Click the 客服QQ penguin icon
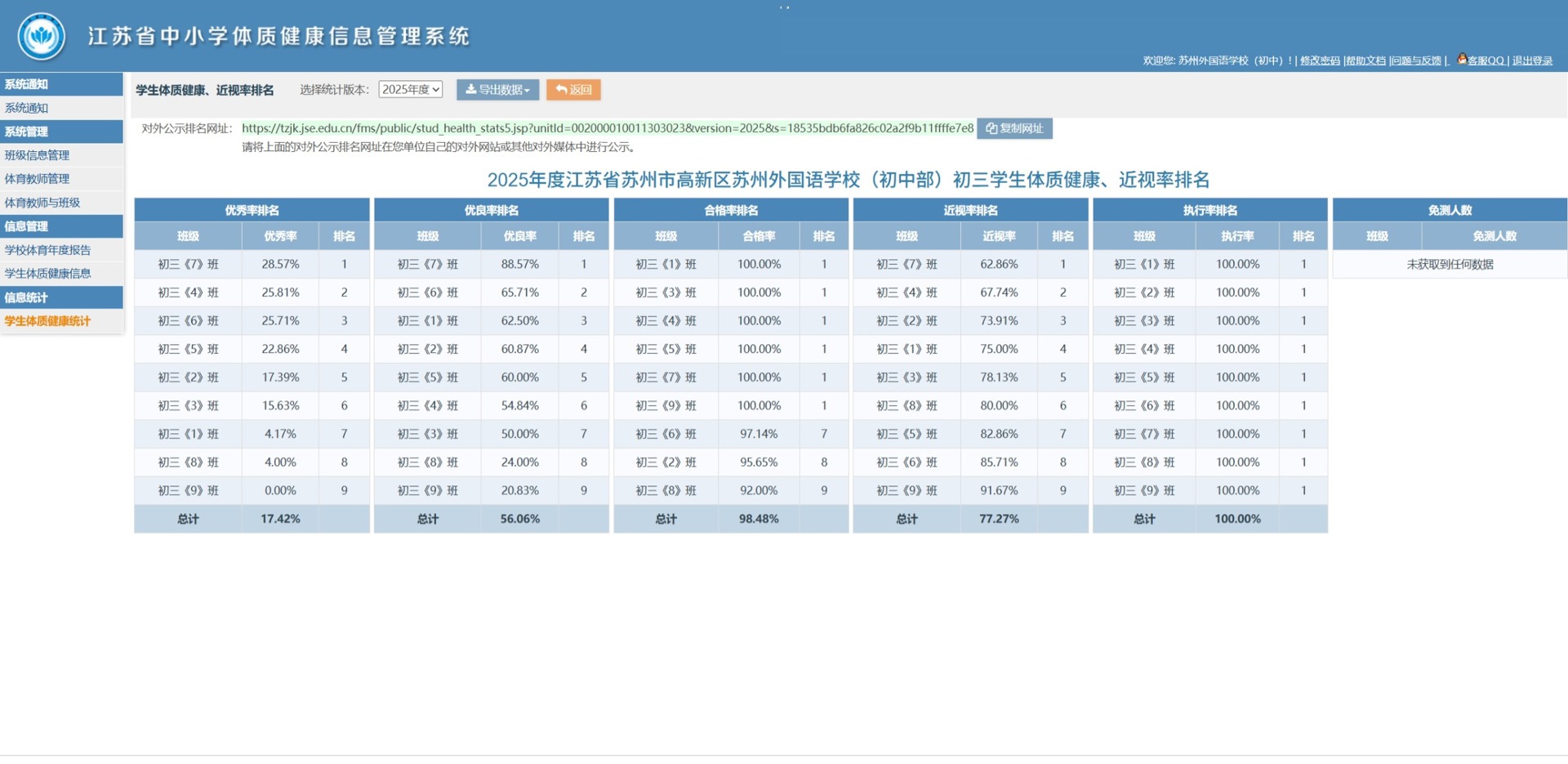Image resolution: width=1568 pixels, height=764 pixels. tap(1462, 60)
